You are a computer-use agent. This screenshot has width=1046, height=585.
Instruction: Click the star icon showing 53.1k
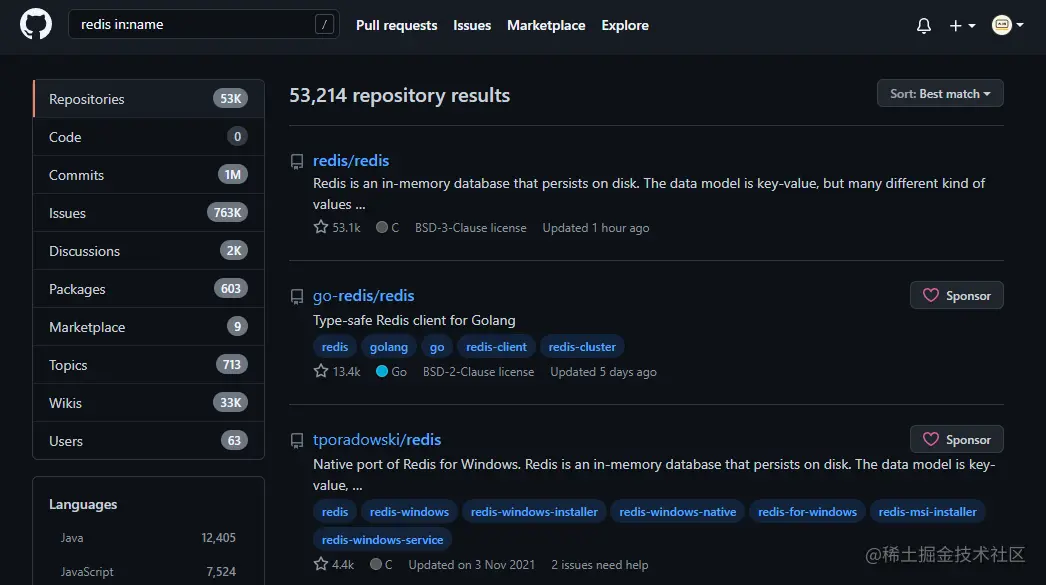pos(321,227)
